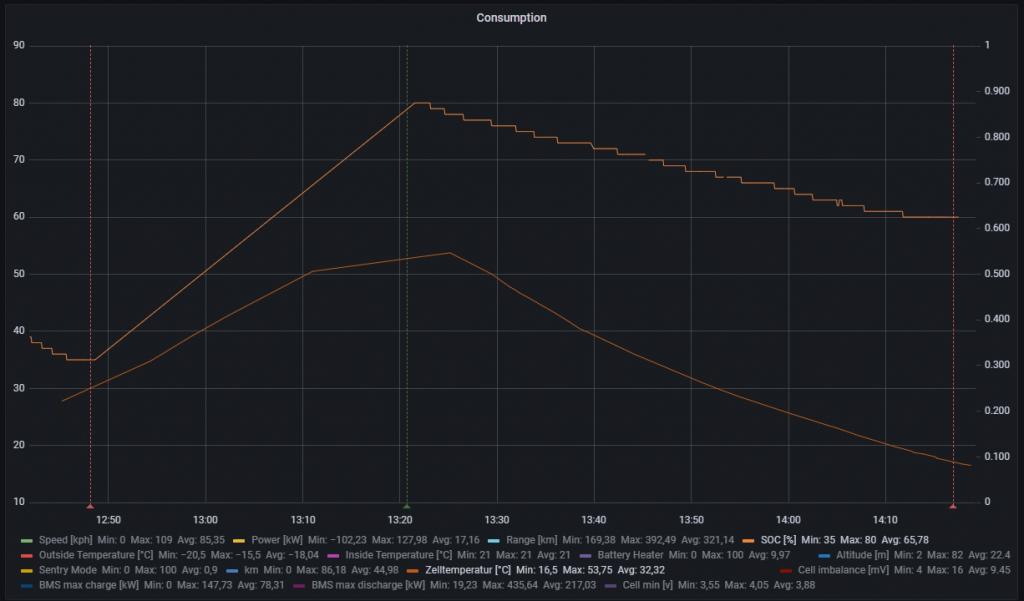This screenshot has height=601, width=1024.
Task: Click Altitude 'Max: 82' legend value
Action: 945,555
